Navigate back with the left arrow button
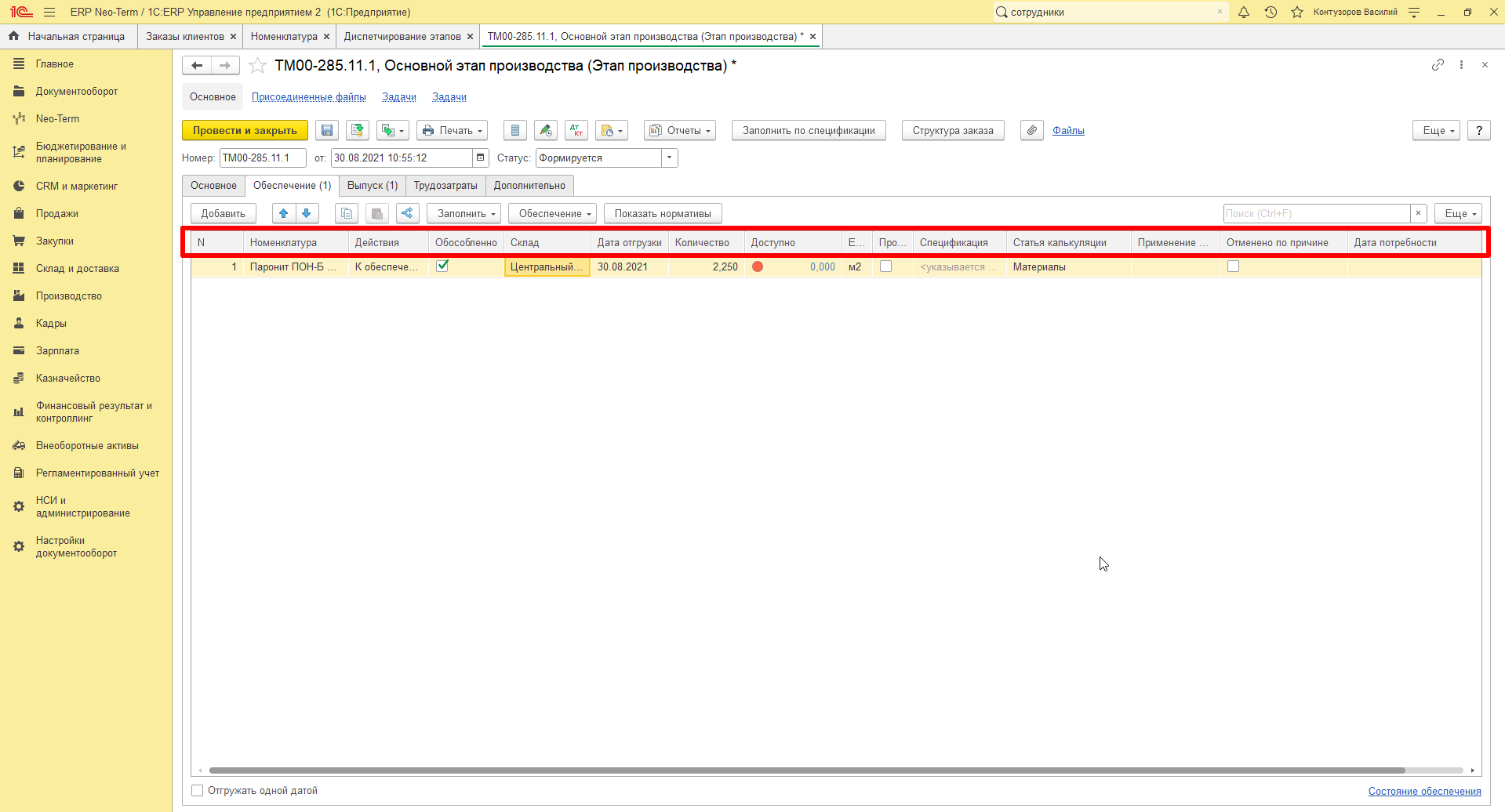Screen dimensions: 1505x812 pyautogui.click(x=197, y=66)
